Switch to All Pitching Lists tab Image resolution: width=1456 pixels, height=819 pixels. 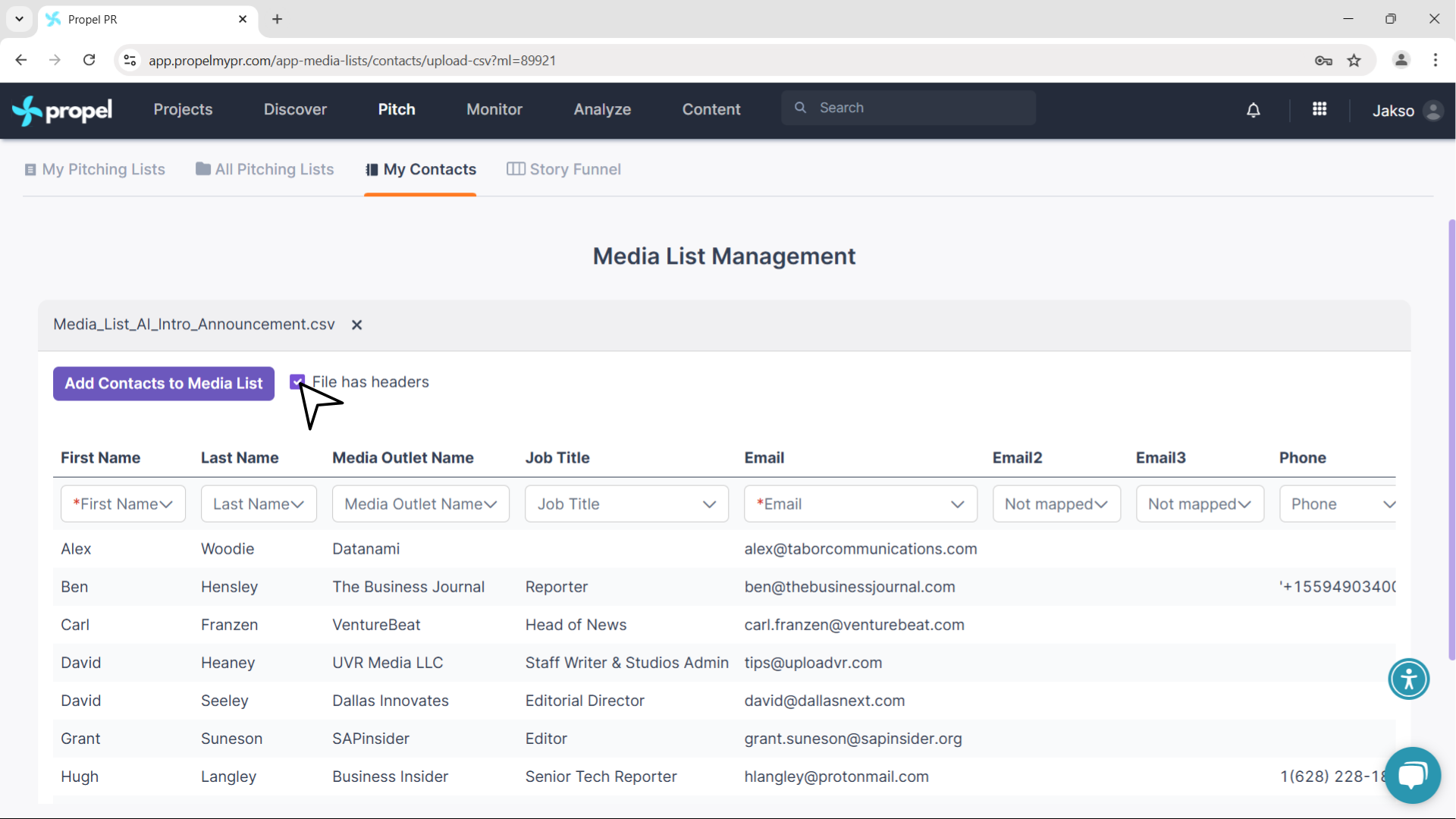(x=265, y=169)
